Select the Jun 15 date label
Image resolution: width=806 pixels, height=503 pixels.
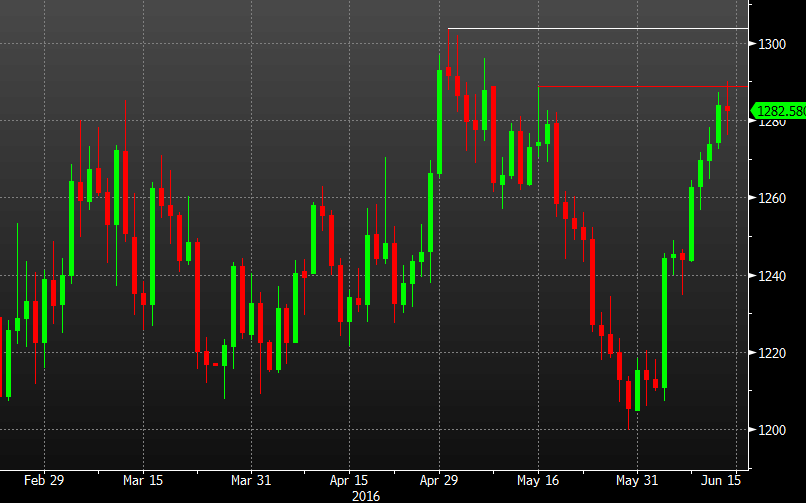click(721, 480)
